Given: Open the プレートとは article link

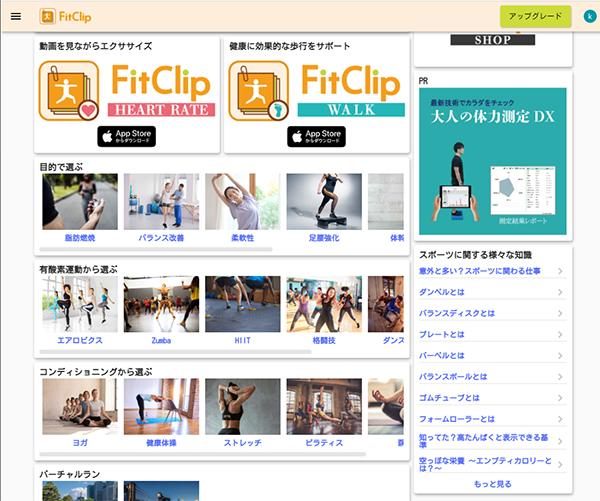Looking at the screenshot, I should pyautogui.click(x=442, y=335).
